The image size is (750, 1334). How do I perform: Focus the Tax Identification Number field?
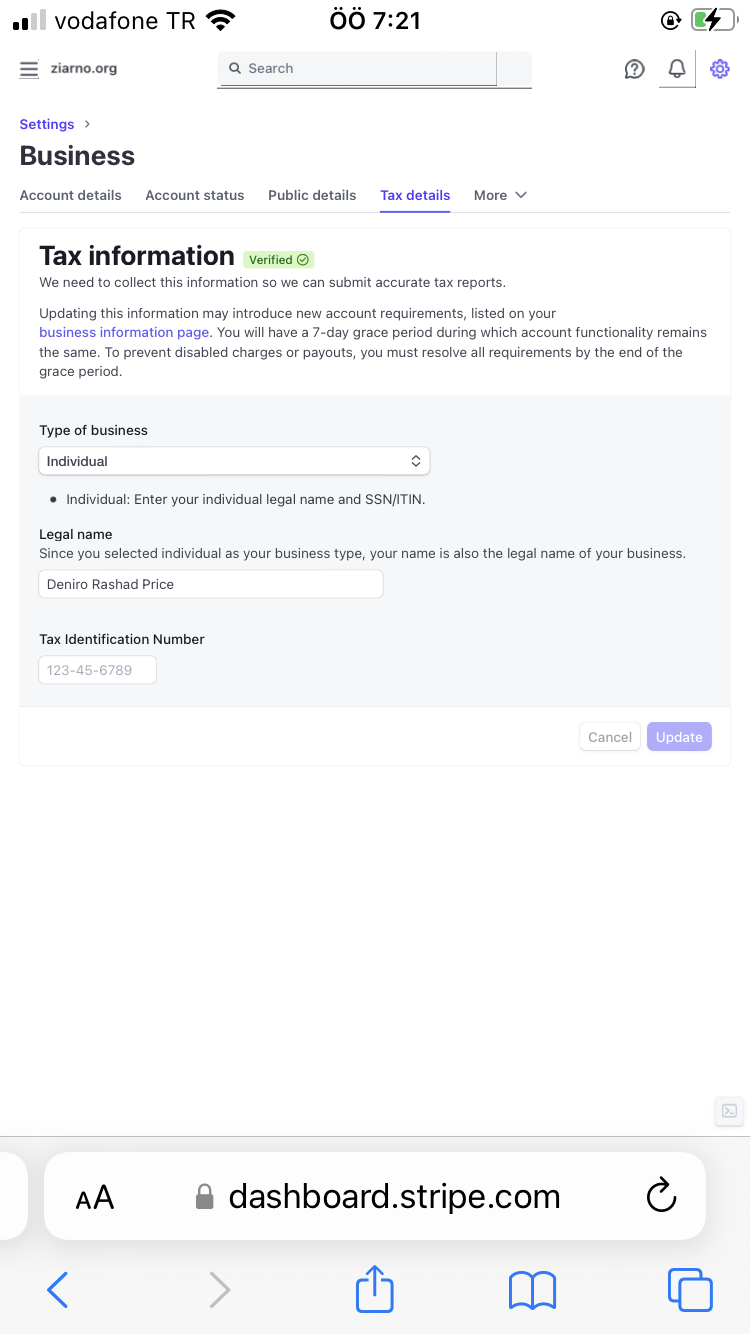pyautogui.click(x=97, y=670)
